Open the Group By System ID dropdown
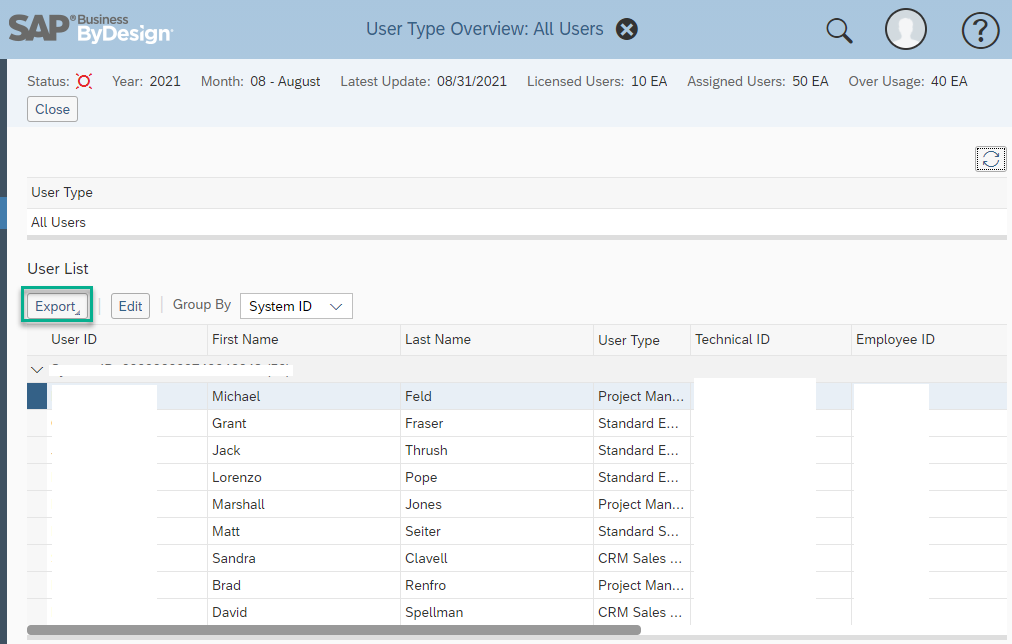This screenshot has height=644, width=1012. [x=296, y=306]
